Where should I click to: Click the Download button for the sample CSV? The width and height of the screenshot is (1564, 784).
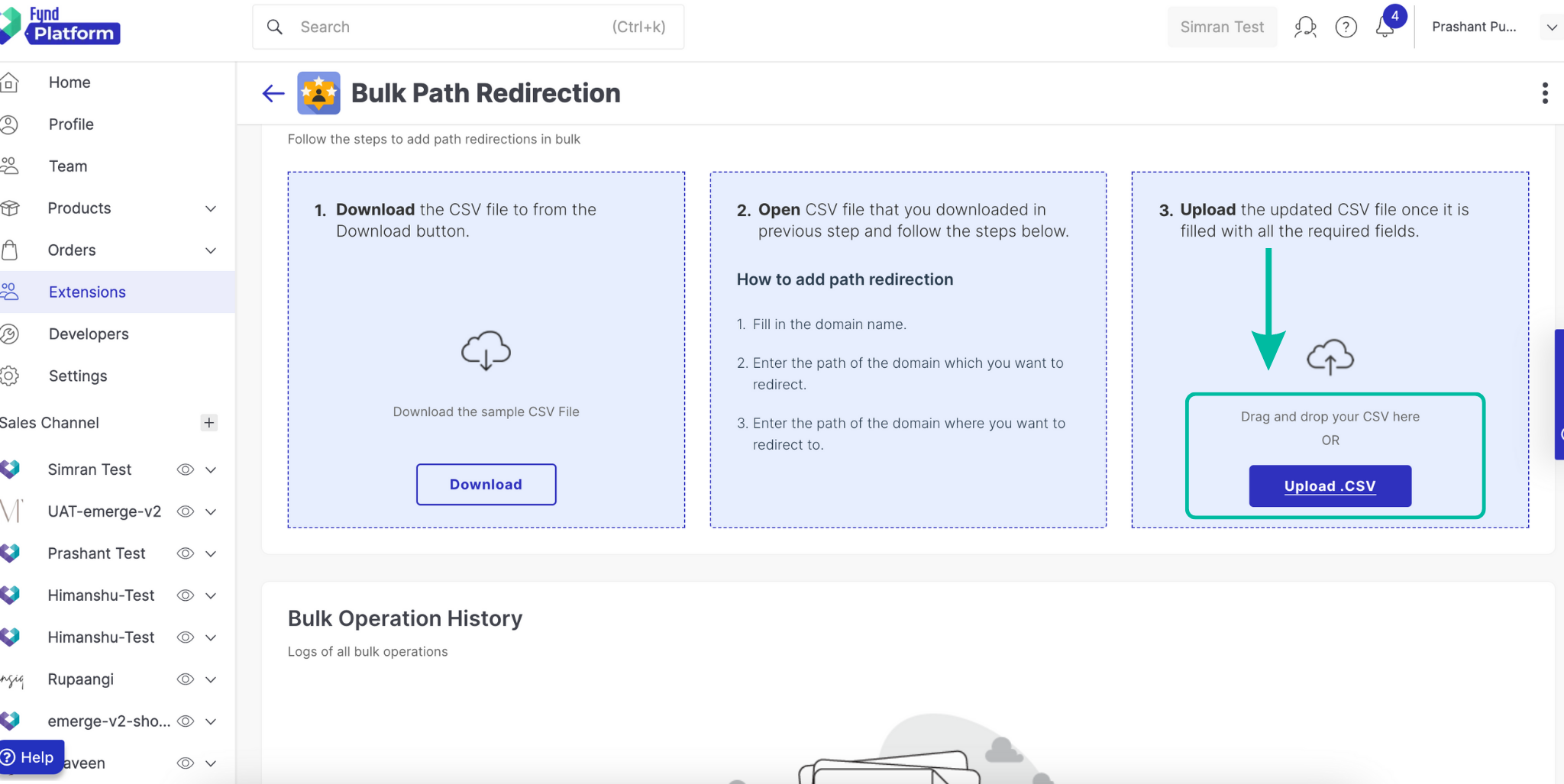point(486,484)
